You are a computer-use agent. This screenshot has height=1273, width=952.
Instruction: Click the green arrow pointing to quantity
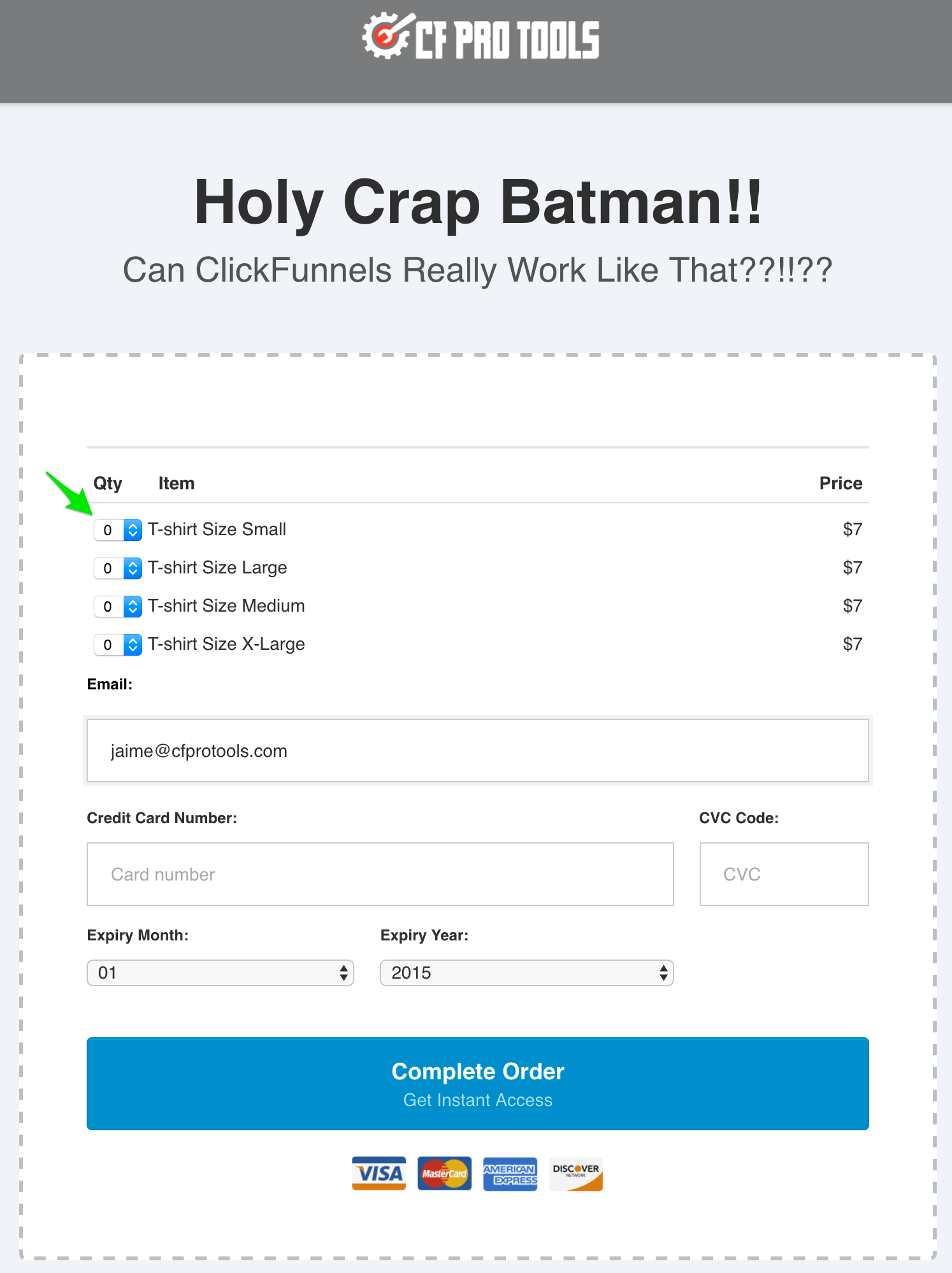click(70, 493)
